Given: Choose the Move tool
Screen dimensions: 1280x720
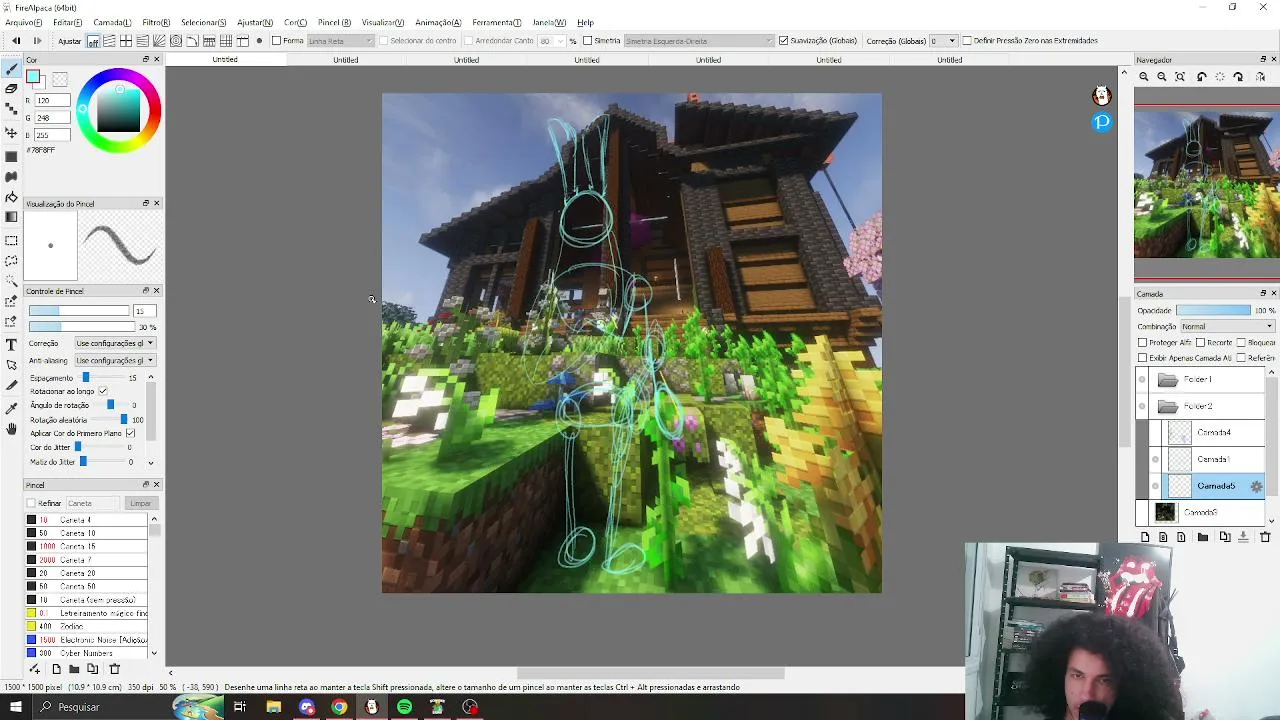Looking at the screenshot, I should click(11, 132).
